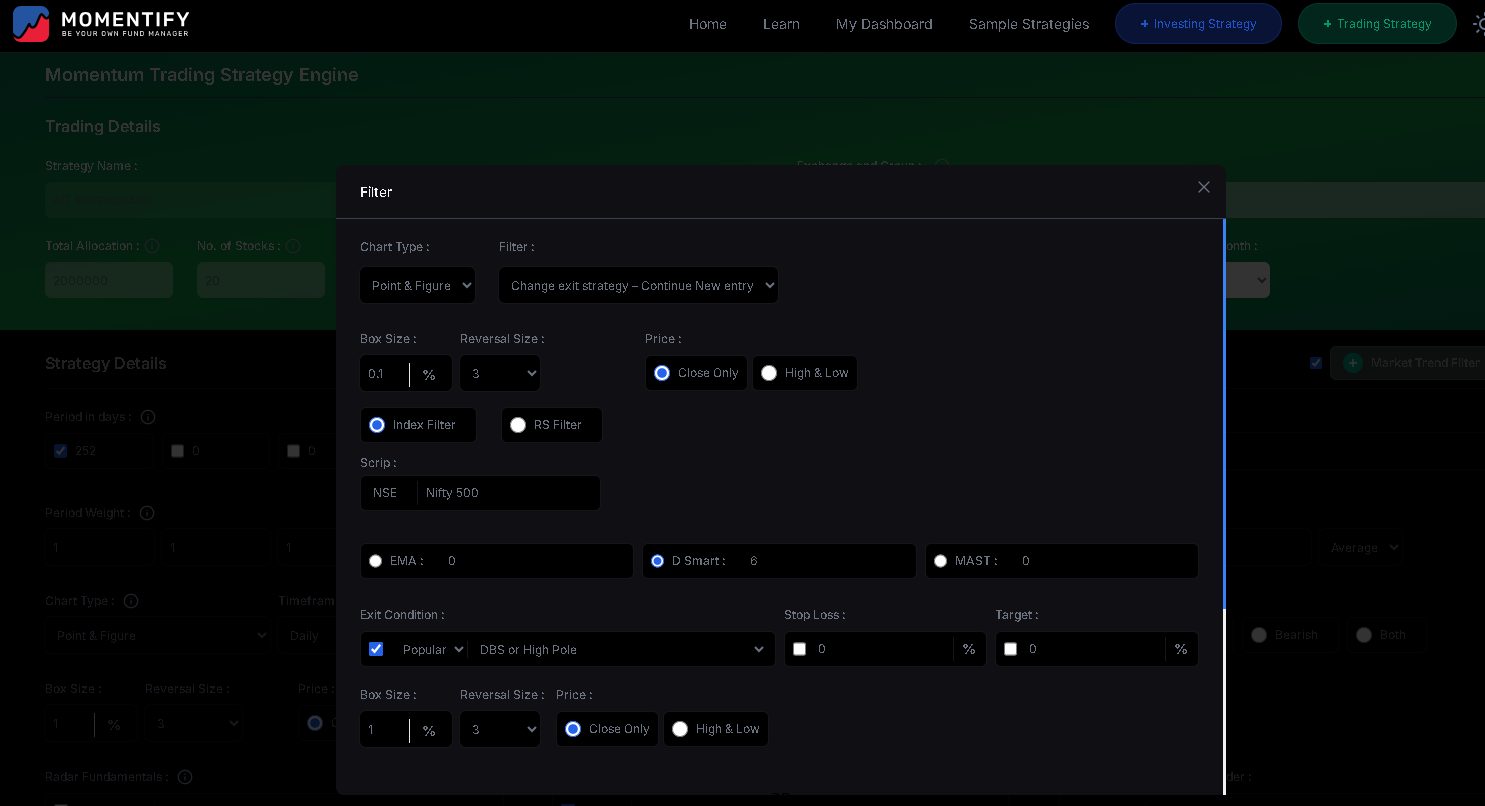Viewport: 1485px width, 806px height.
Task: Click the Market Trend Filter button
Action: [1408, 363]
